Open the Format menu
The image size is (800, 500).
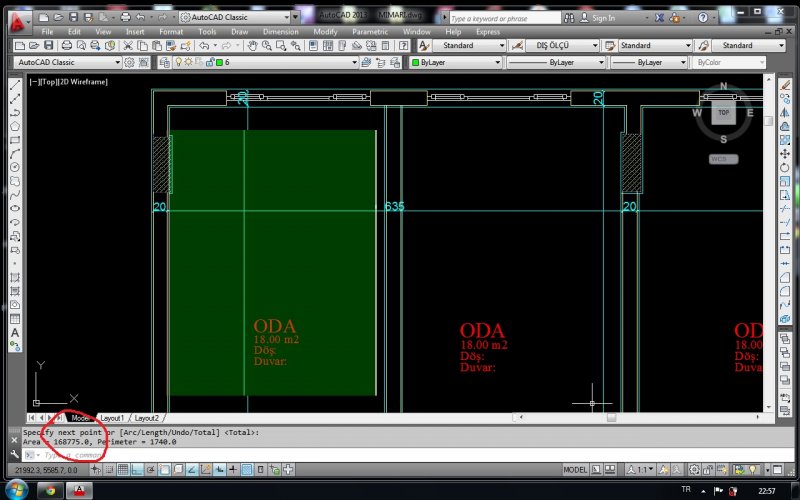coord(171,32)
